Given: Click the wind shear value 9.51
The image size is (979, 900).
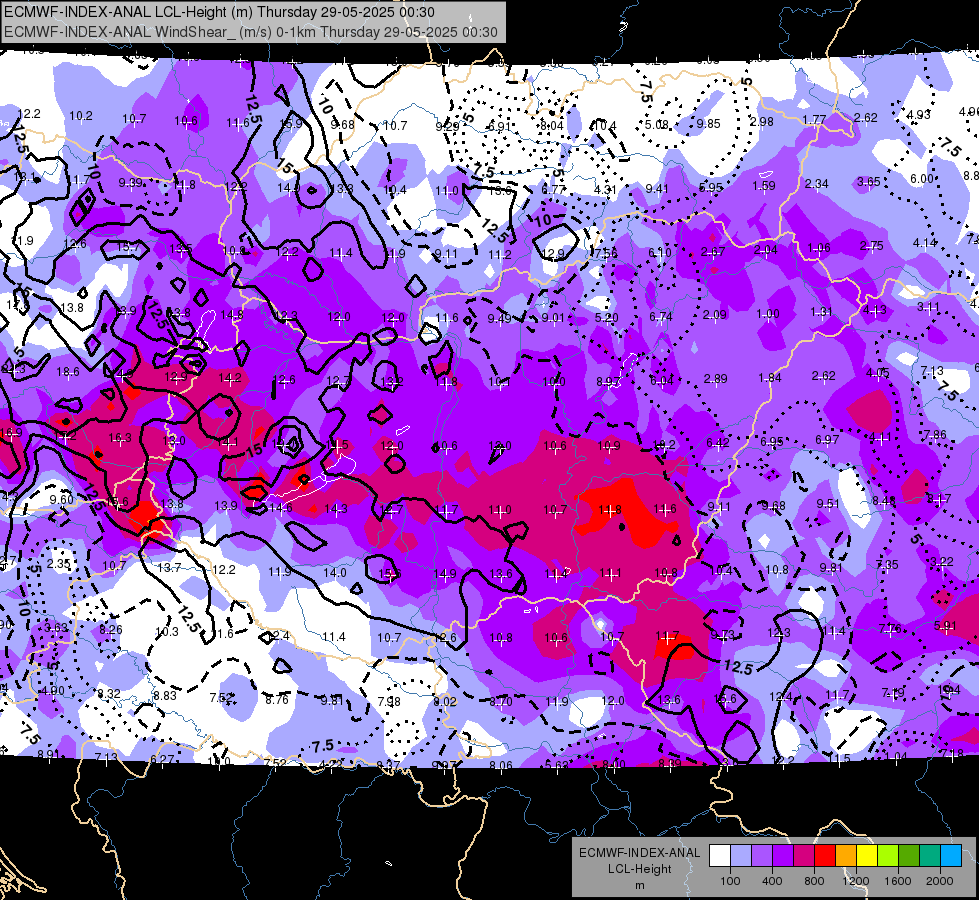Looking at the screenshot, I should point(829,503).
